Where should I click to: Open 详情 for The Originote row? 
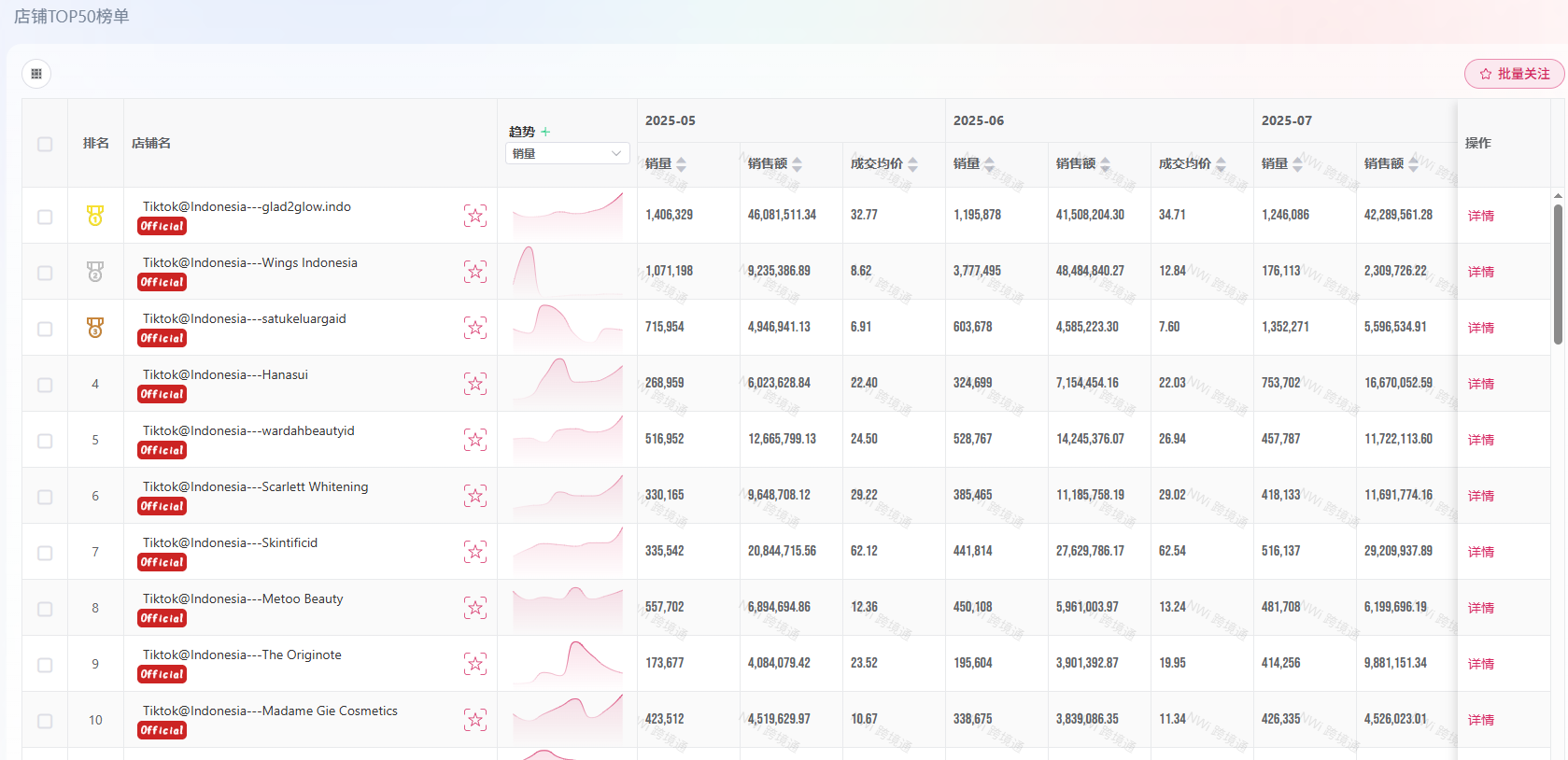[1480, 664]
